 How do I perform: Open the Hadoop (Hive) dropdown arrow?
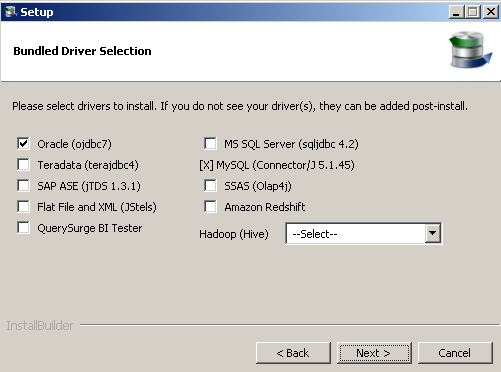(x=433, y=233)
